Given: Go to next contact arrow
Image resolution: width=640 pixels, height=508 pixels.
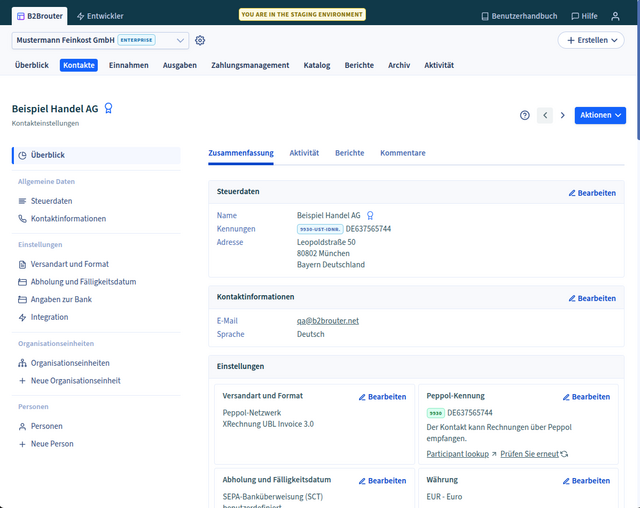Looking at the screenshot, I should (x=562, y=115).
